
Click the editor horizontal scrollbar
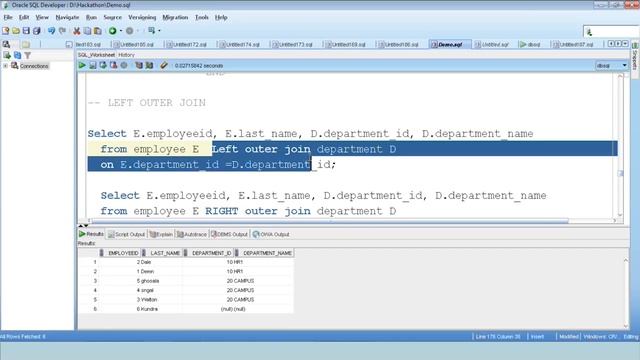[x=330, y=221]
